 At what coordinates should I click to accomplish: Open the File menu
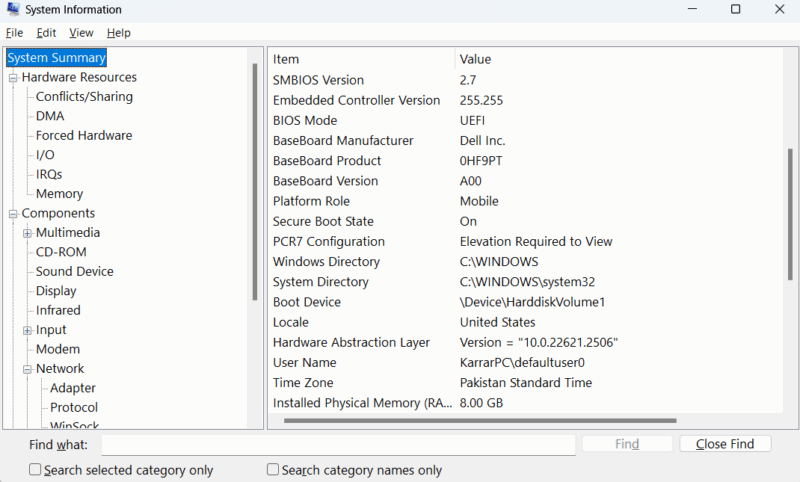[x=14, y=33]
